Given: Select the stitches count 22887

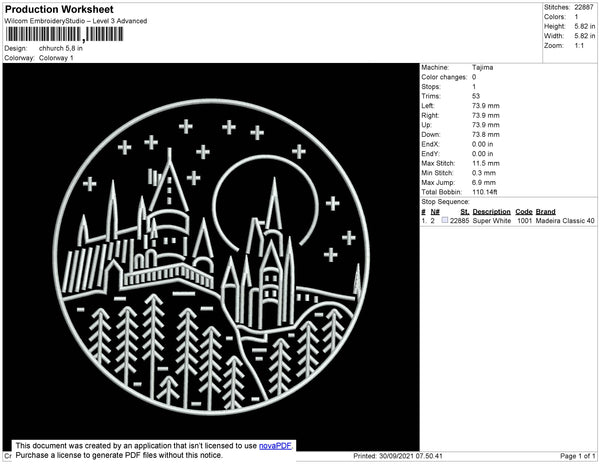Looking at the screenshot, I should pyautogui.click(x=584, y=7).
